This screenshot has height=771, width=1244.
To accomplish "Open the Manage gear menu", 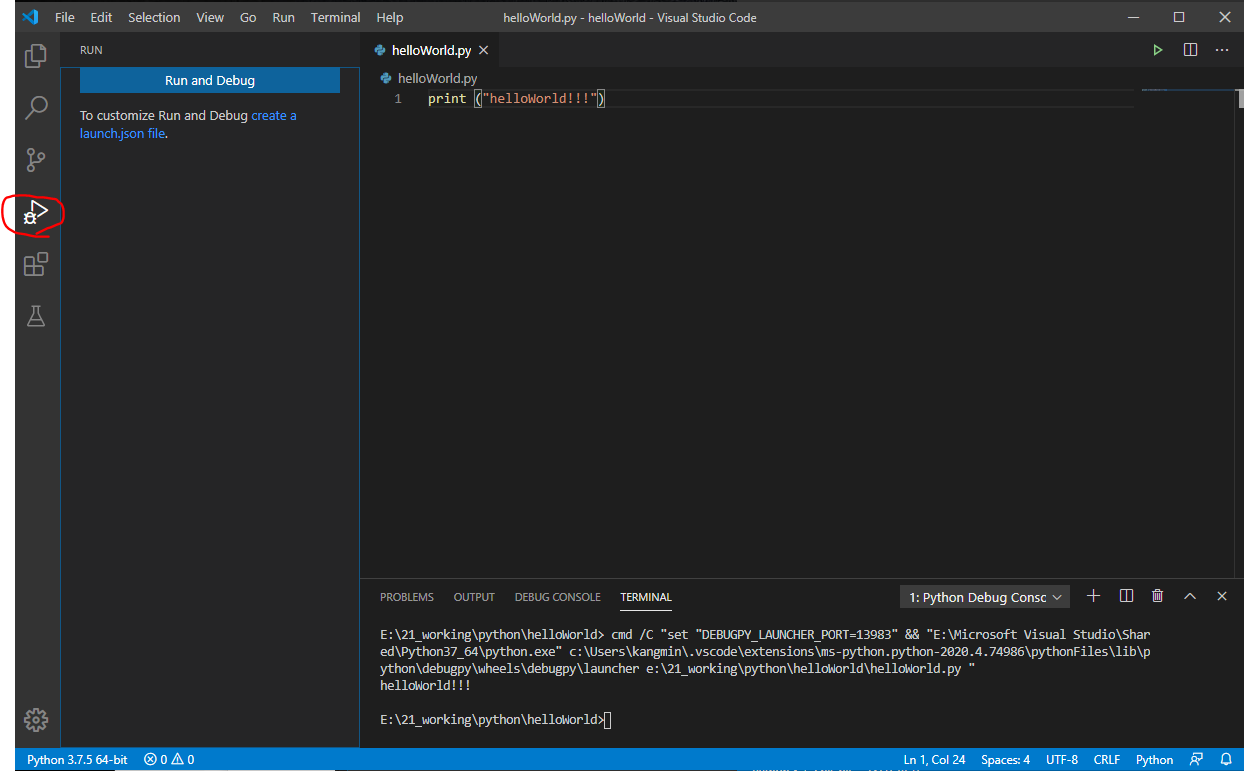I will click(36, 719).
